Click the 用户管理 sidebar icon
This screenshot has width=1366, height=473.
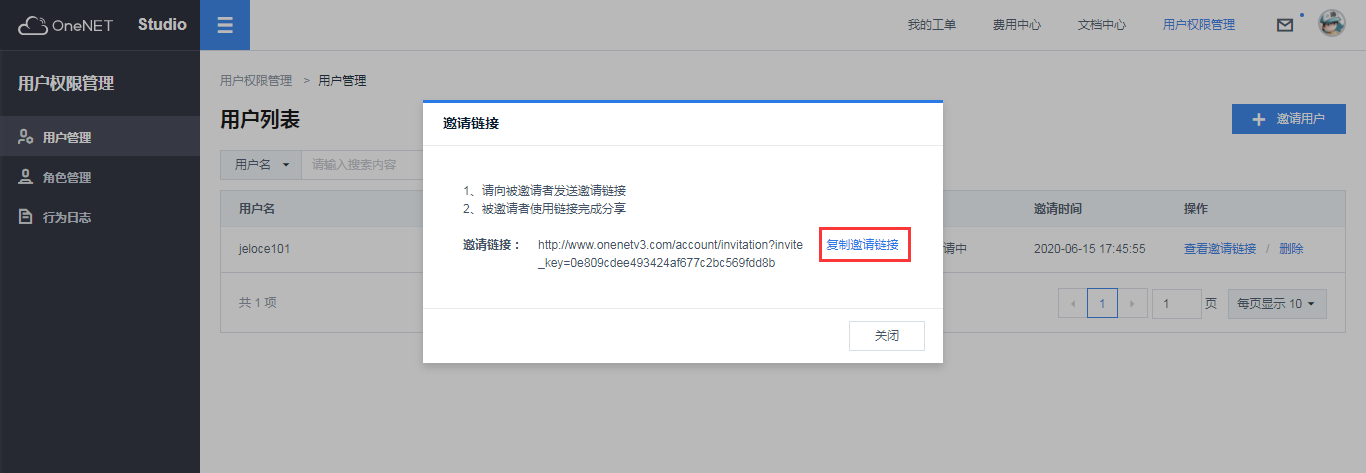26,137
